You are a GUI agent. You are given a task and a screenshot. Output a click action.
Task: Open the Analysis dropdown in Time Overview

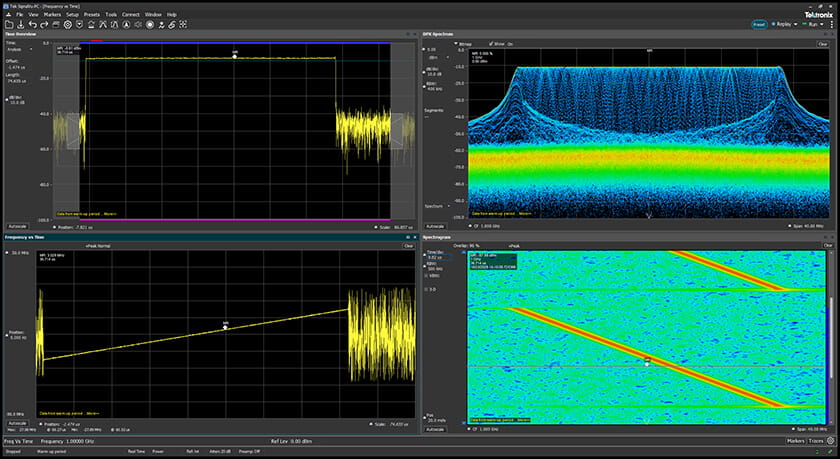[19, 49]
